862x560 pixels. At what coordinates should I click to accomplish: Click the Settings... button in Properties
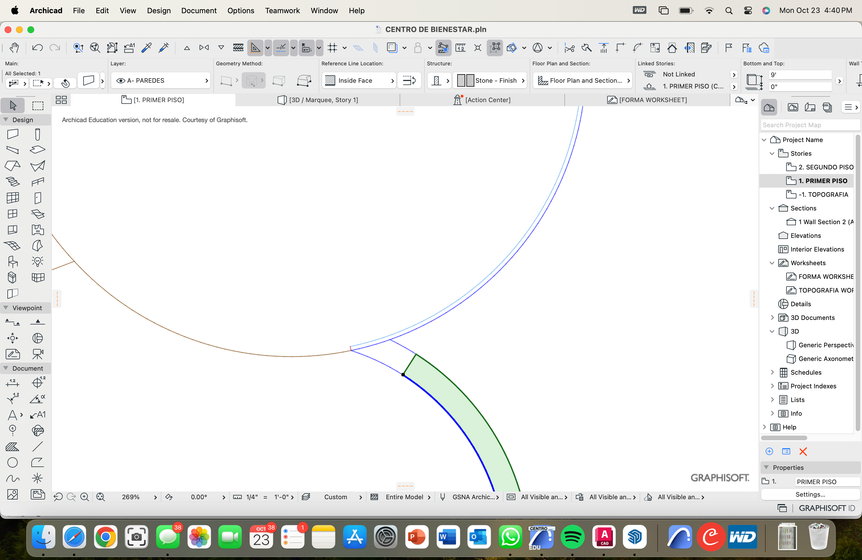pyautogui.click(x=810, y=495)
